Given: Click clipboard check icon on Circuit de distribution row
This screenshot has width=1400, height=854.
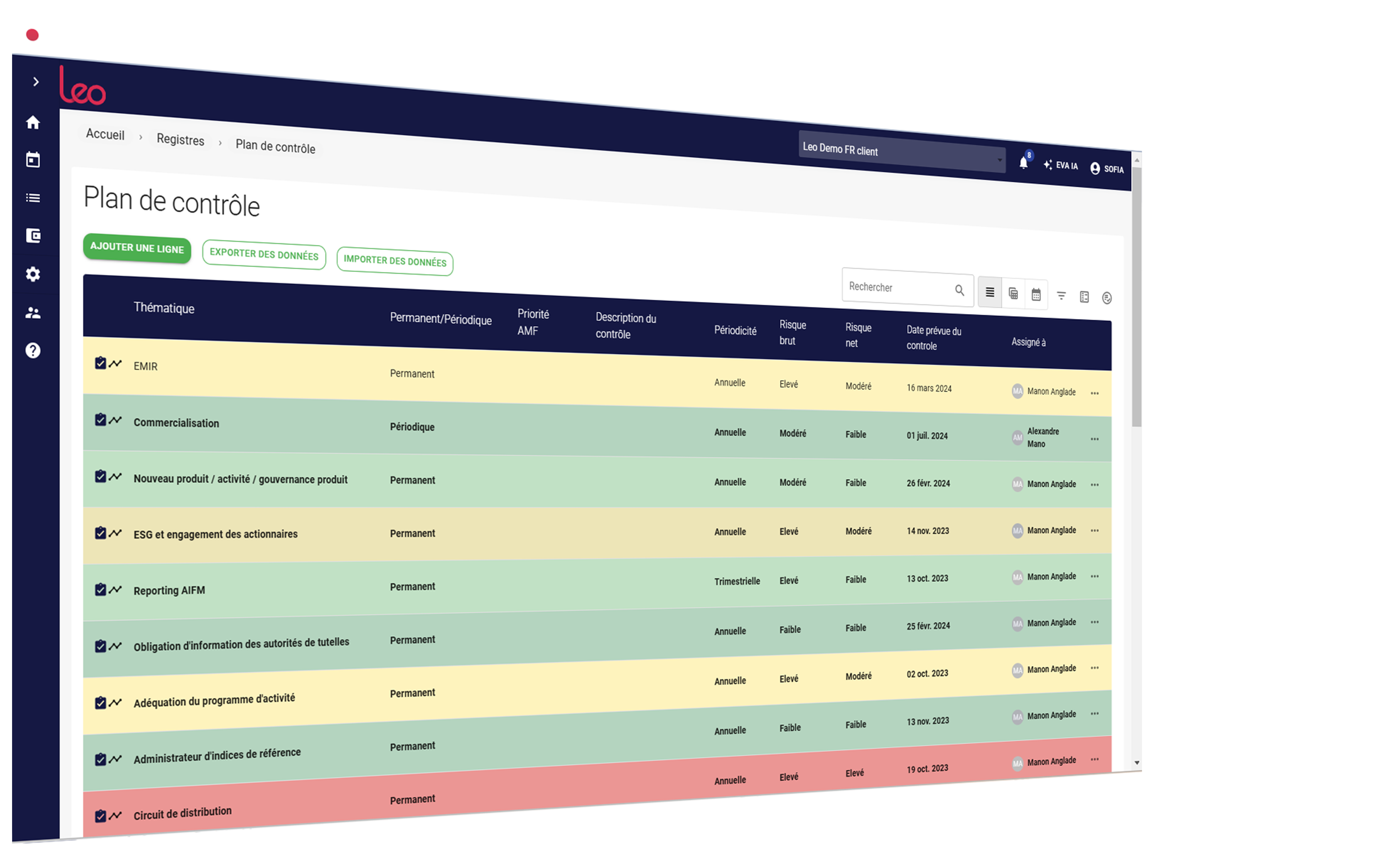Looking at the screenshot, I should [101, 816].
